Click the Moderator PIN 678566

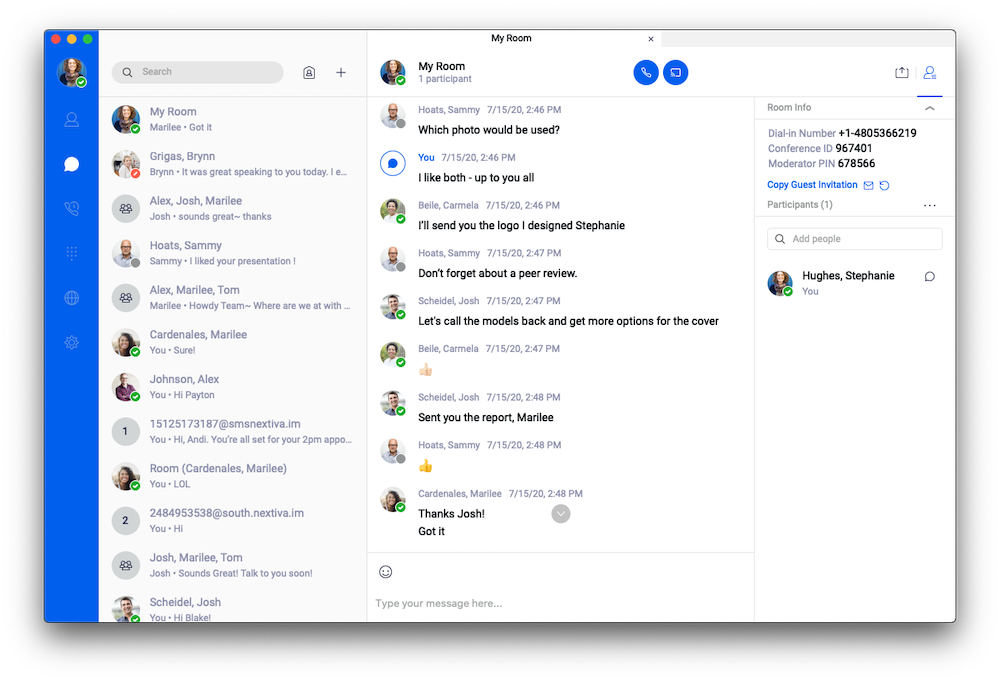[x=821, y=164]
